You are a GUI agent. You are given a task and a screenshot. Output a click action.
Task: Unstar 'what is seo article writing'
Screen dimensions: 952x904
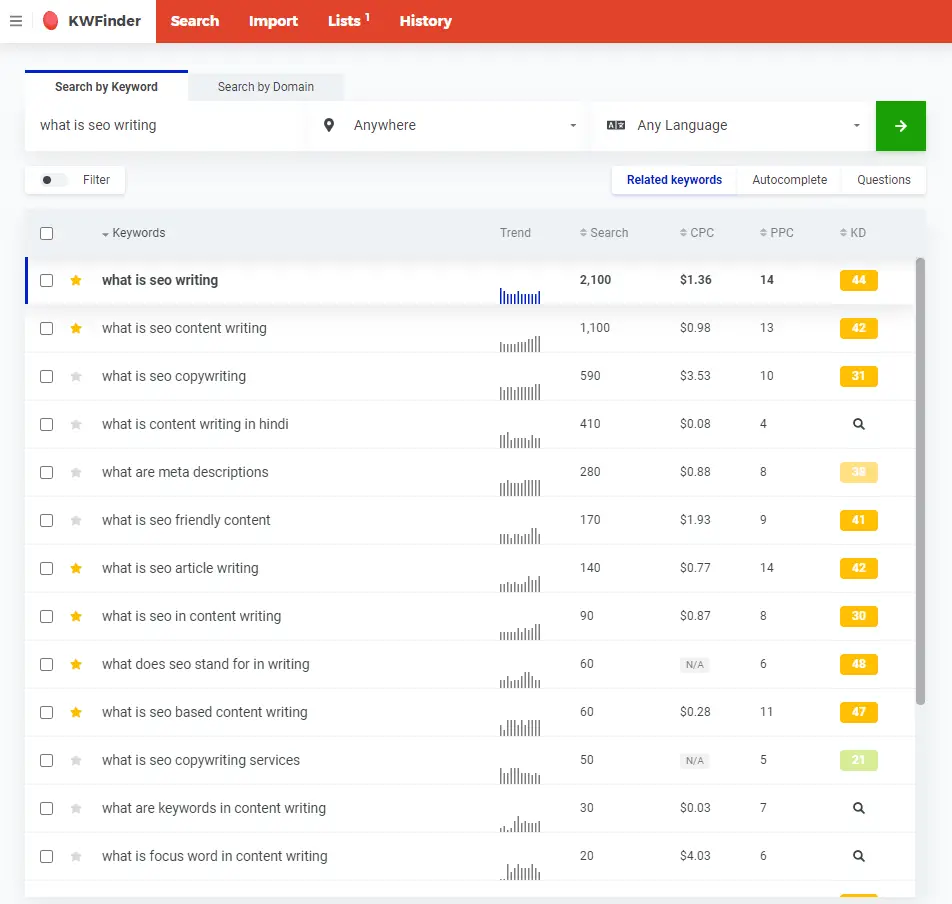pos(76,568)
